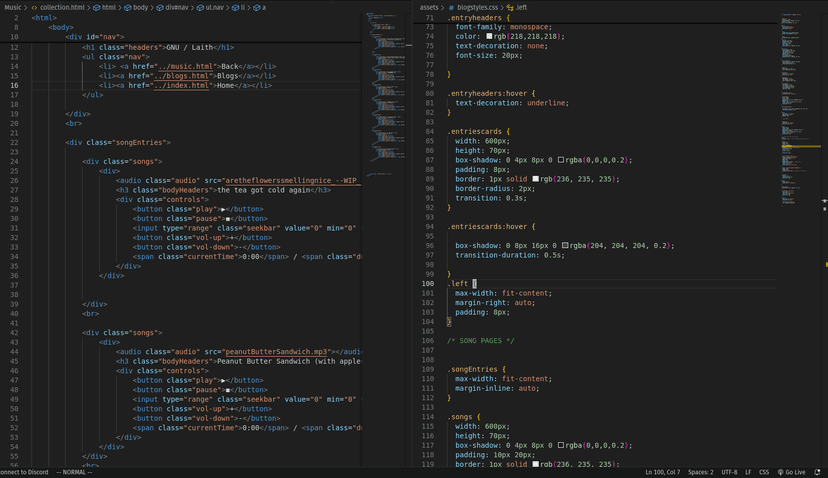Open the Spaces: 2 indentation setting
Viewport: 828px width, 478px height.
click(700, 472)
